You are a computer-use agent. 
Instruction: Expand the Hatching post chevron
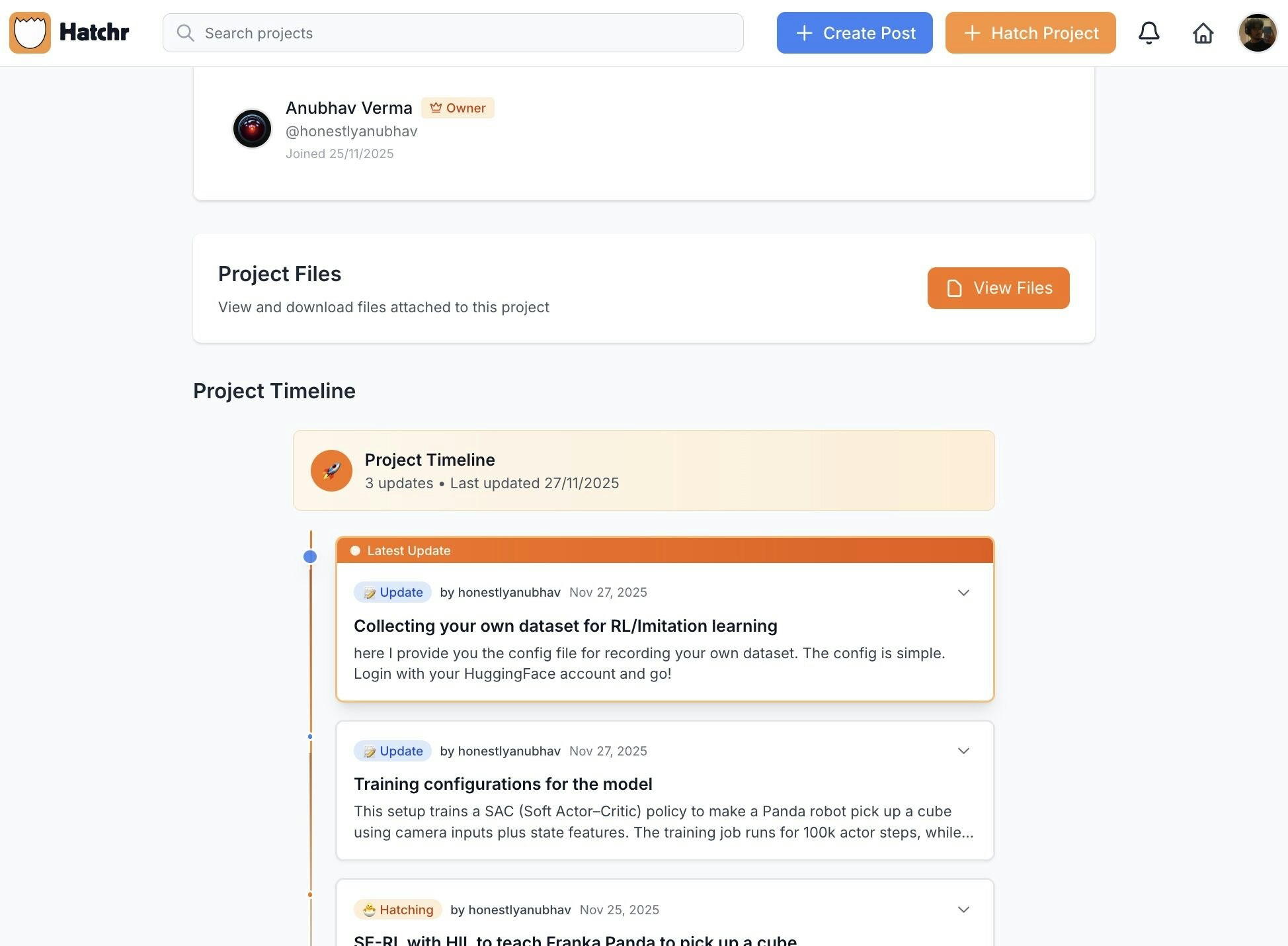point(963,909)
